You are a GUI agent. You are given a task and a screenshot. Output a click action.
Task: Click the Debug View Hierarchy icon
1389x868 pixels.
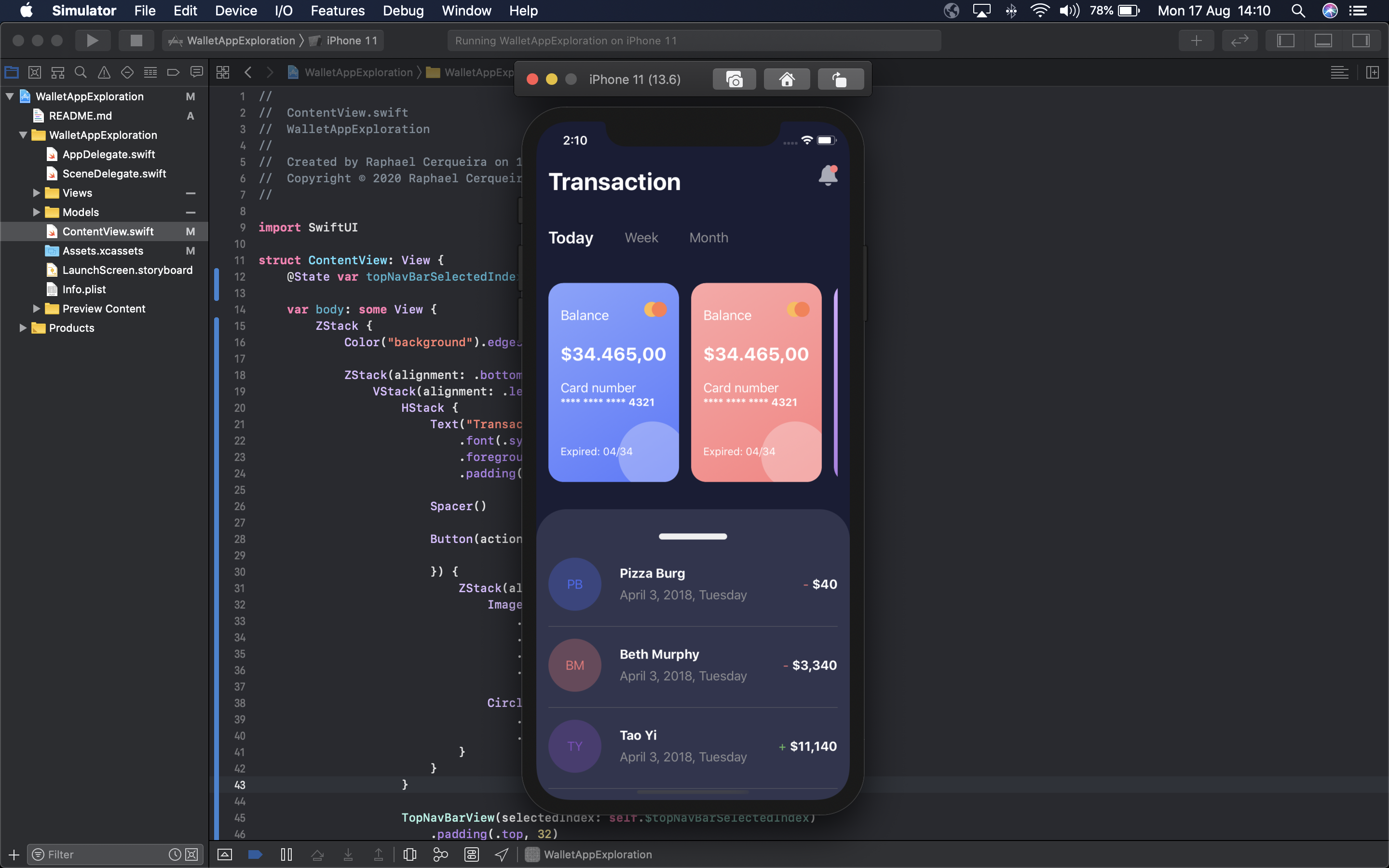click(x=410, y=854)
